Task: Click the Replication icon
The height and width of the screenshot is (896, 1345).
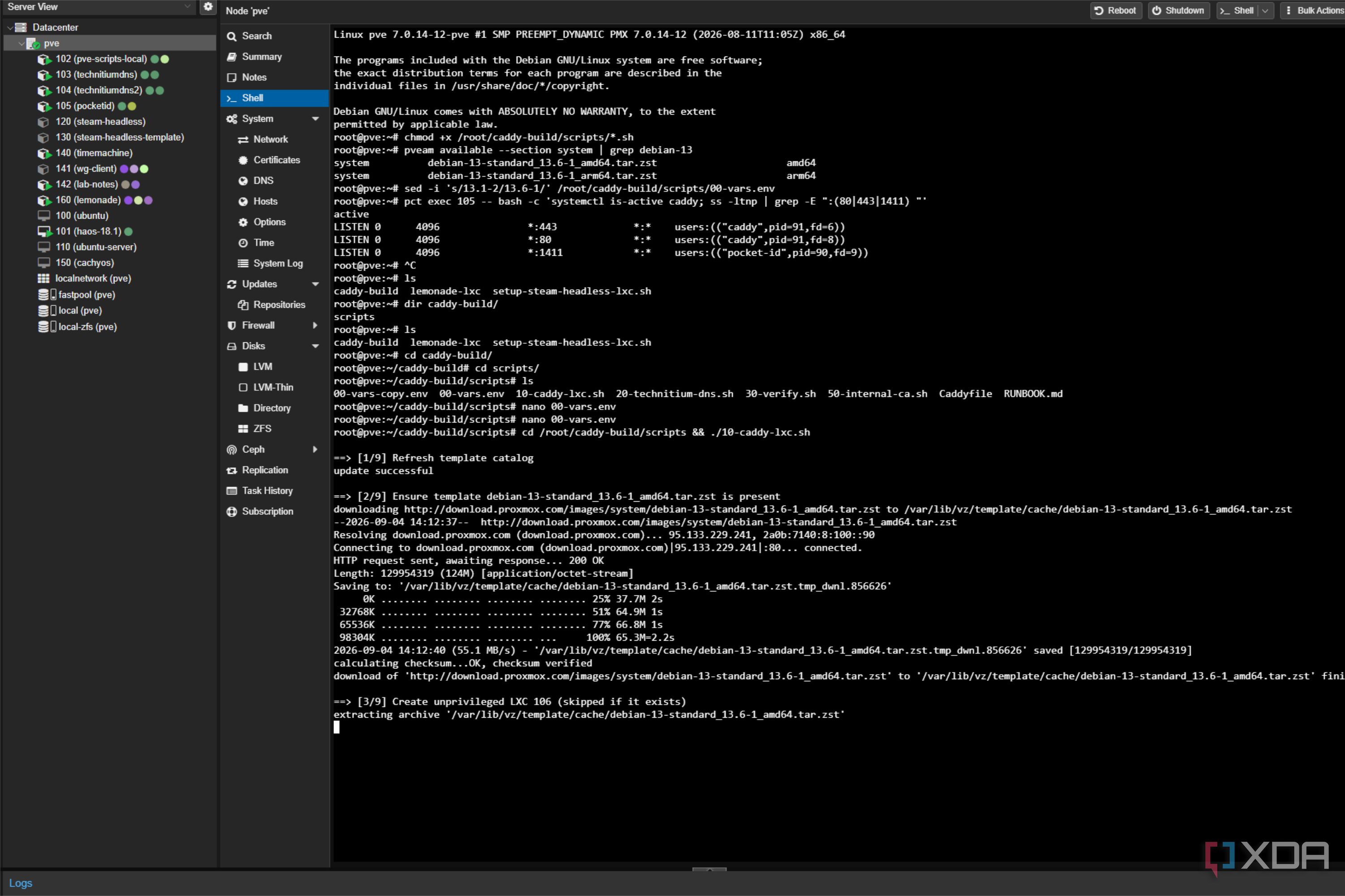Action: (232, 470)
